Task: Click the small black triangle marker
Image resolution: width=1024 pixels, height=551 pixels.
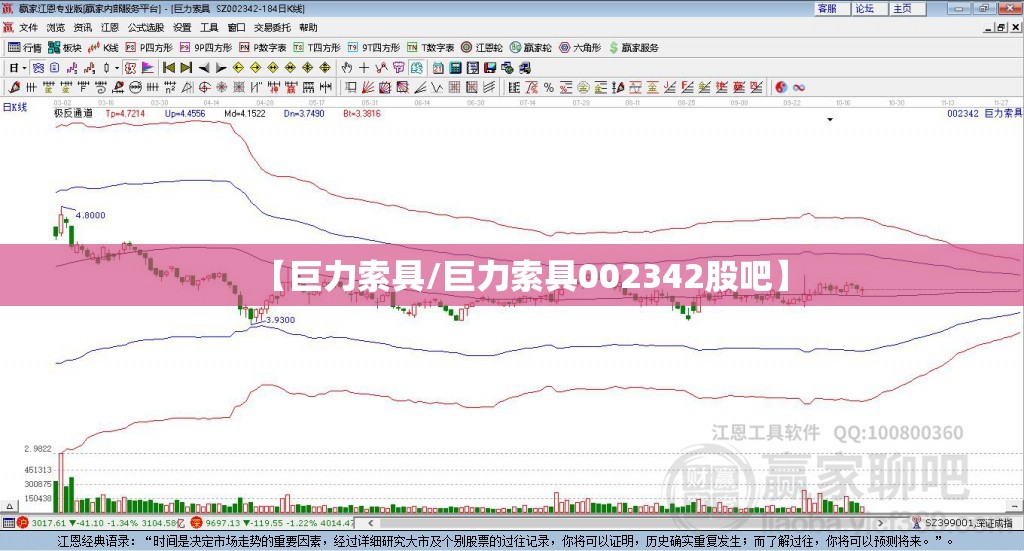Action: [x=830, y=119]
